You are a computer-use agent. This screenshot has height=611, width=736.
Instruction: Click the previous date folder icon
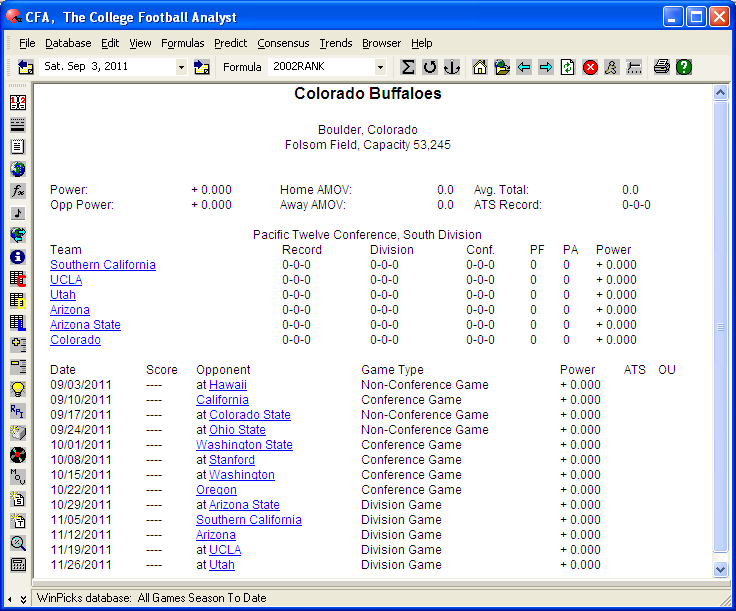25,67
